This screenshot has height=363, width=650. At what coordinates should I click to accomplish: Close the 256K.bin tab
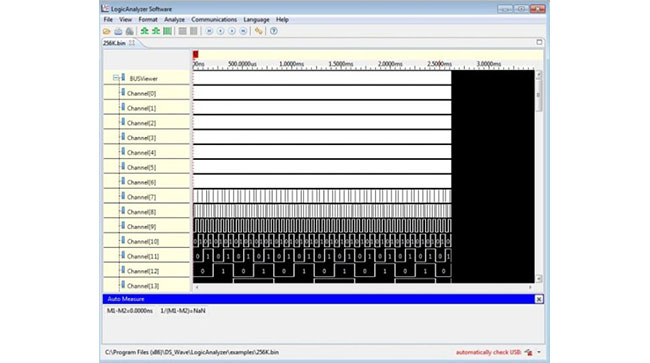[132, 43]
